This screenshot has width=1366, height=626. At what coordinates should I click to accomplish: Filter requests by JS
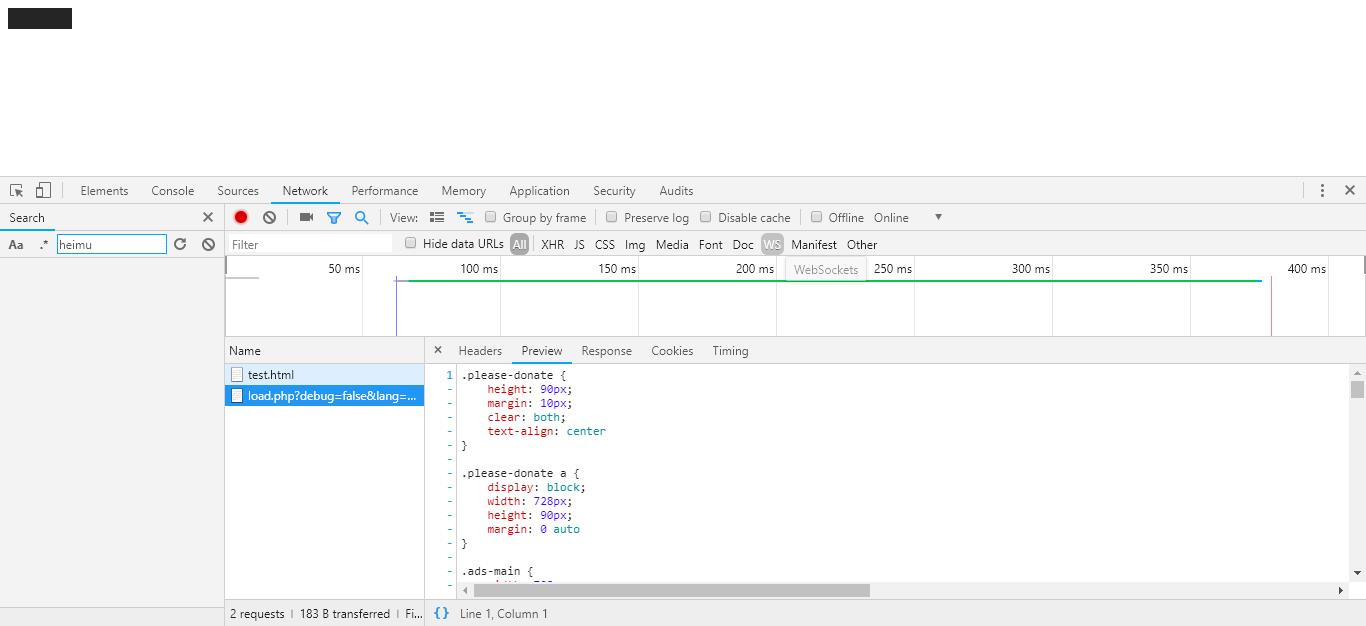pyautogui.click(x=579, y=244)
